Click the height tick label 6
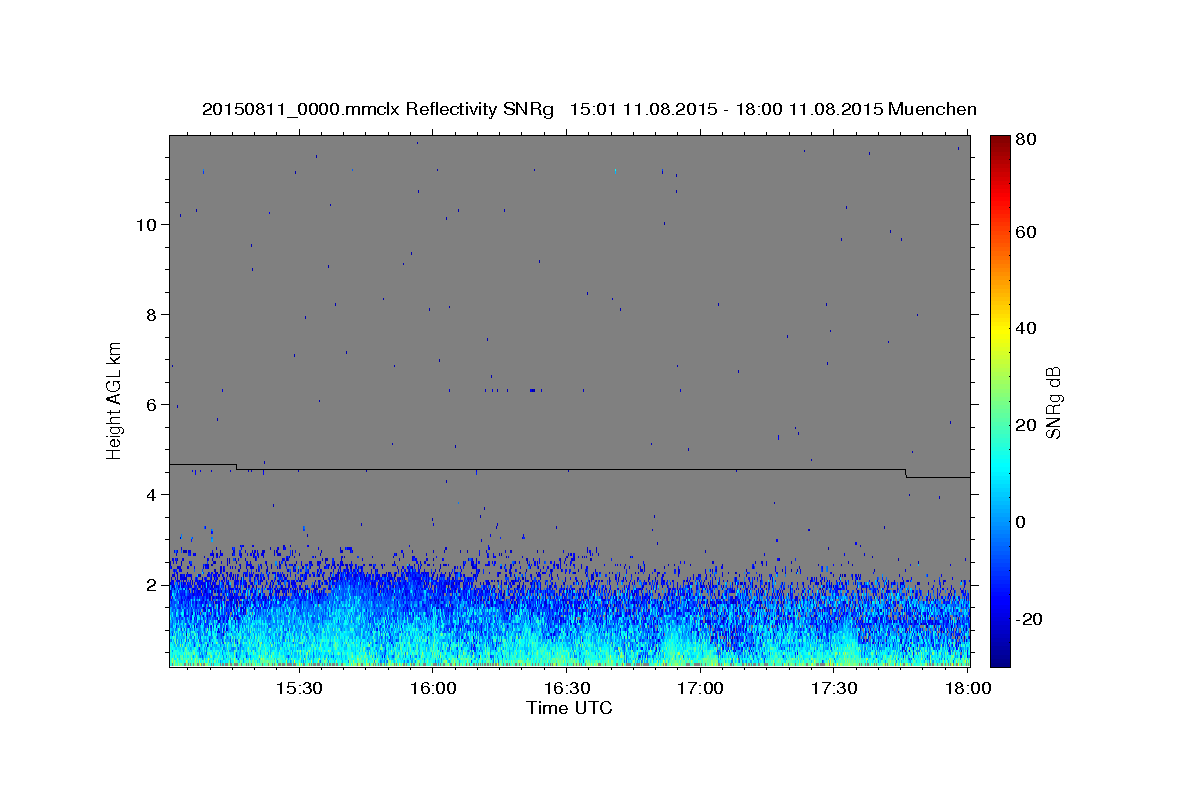 tap(151, 405)
